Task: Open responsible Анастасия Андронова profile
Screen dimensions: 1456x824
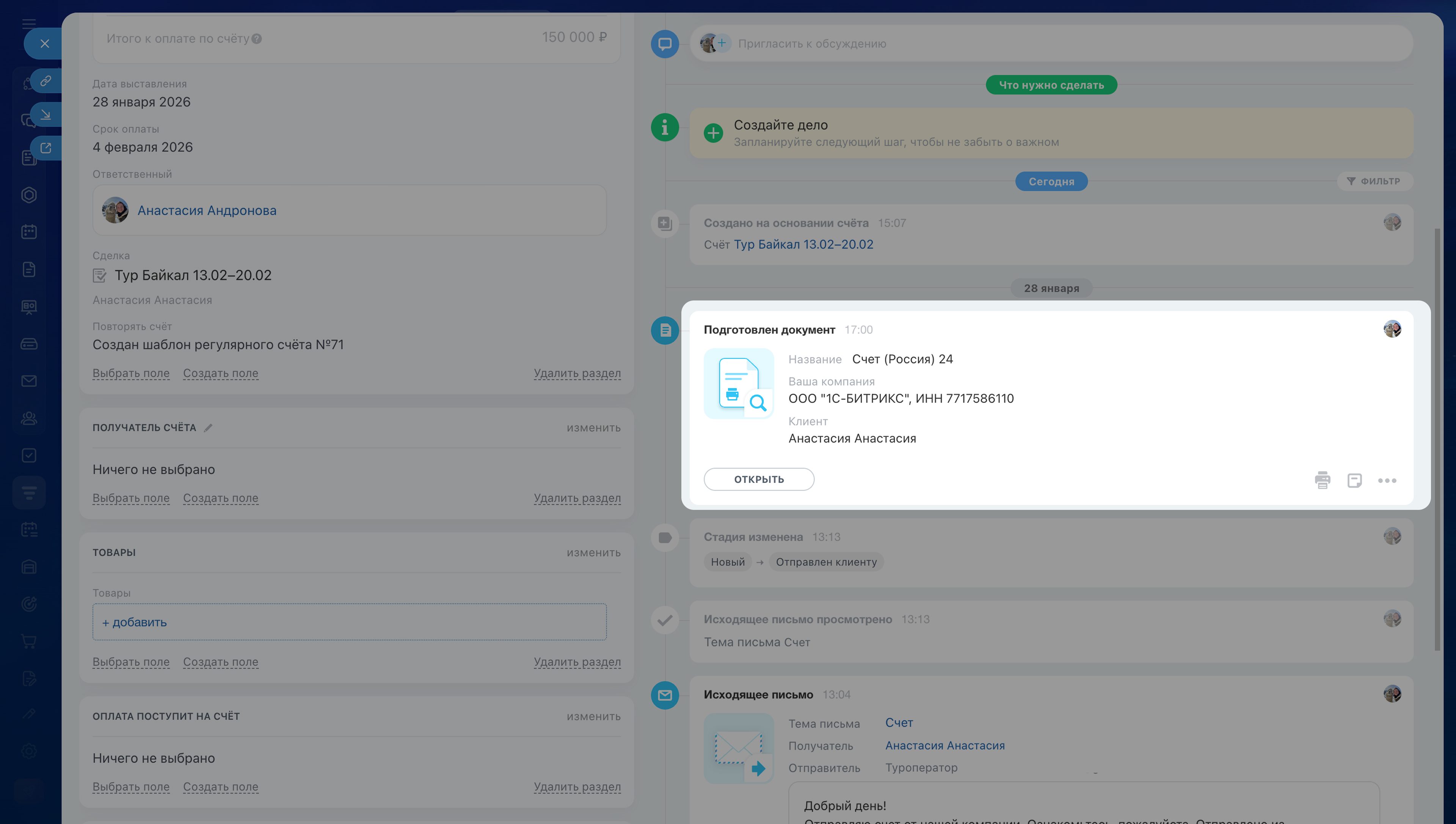Action: (207, 211)
